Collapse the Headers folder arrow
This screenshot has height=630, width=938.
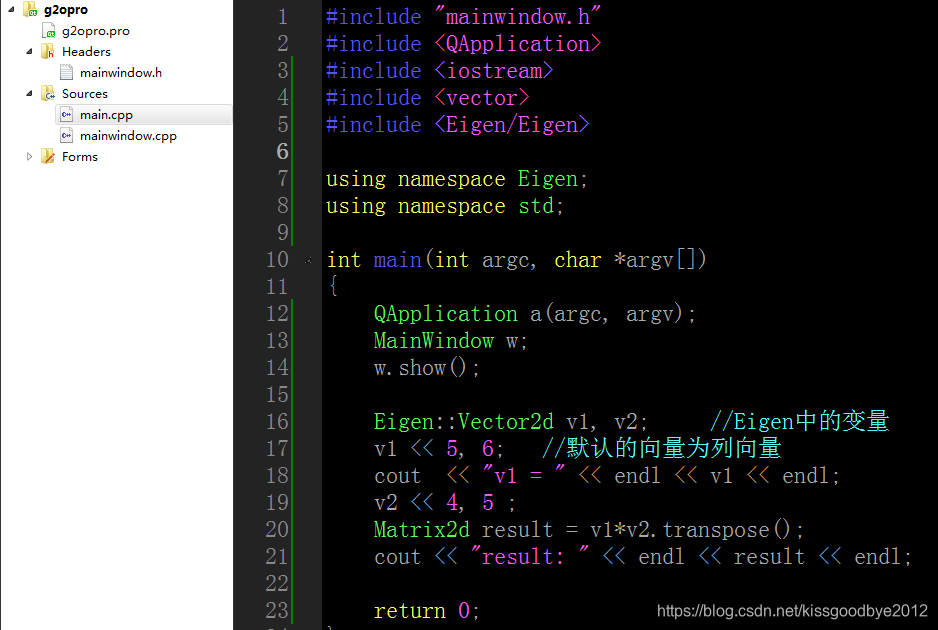(29, 51)
